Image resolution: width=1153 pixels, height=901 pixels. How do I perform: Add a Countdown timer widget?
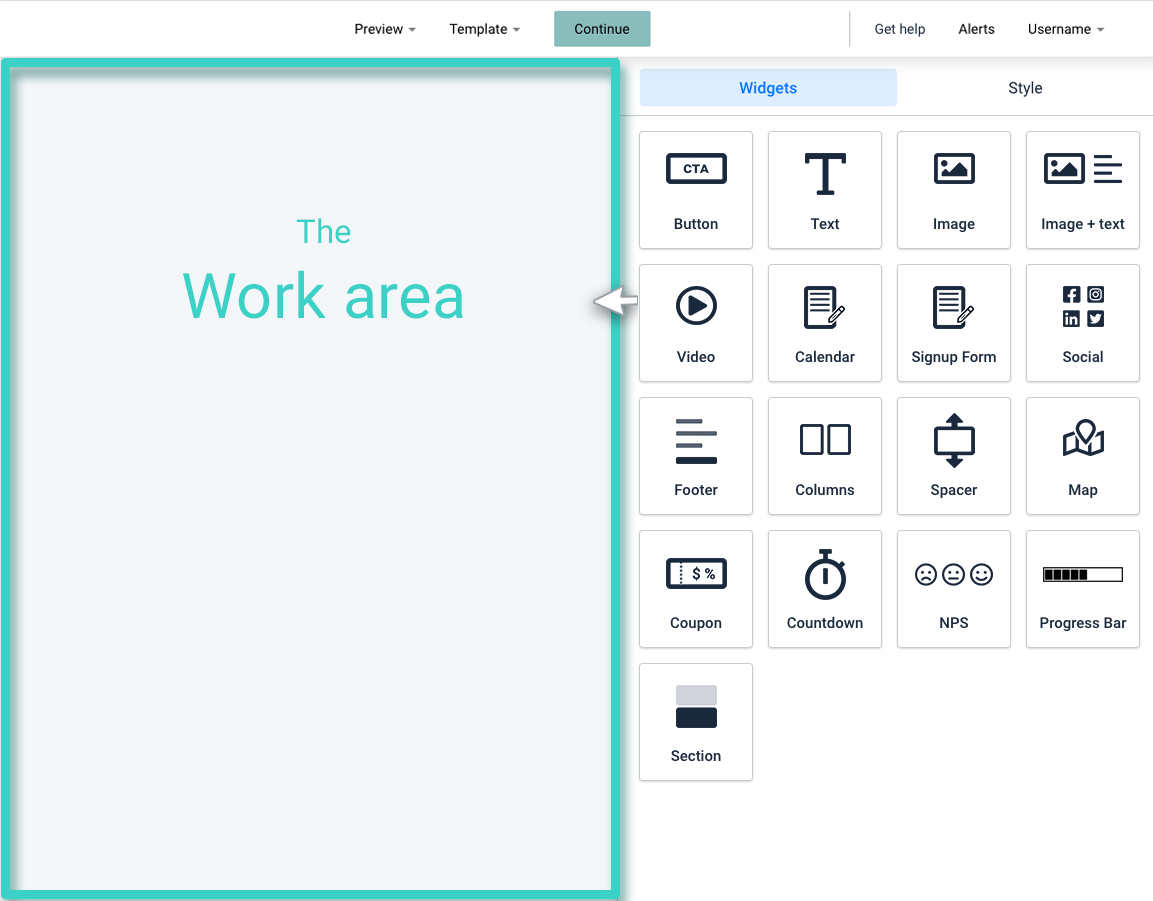pos(824,589)
